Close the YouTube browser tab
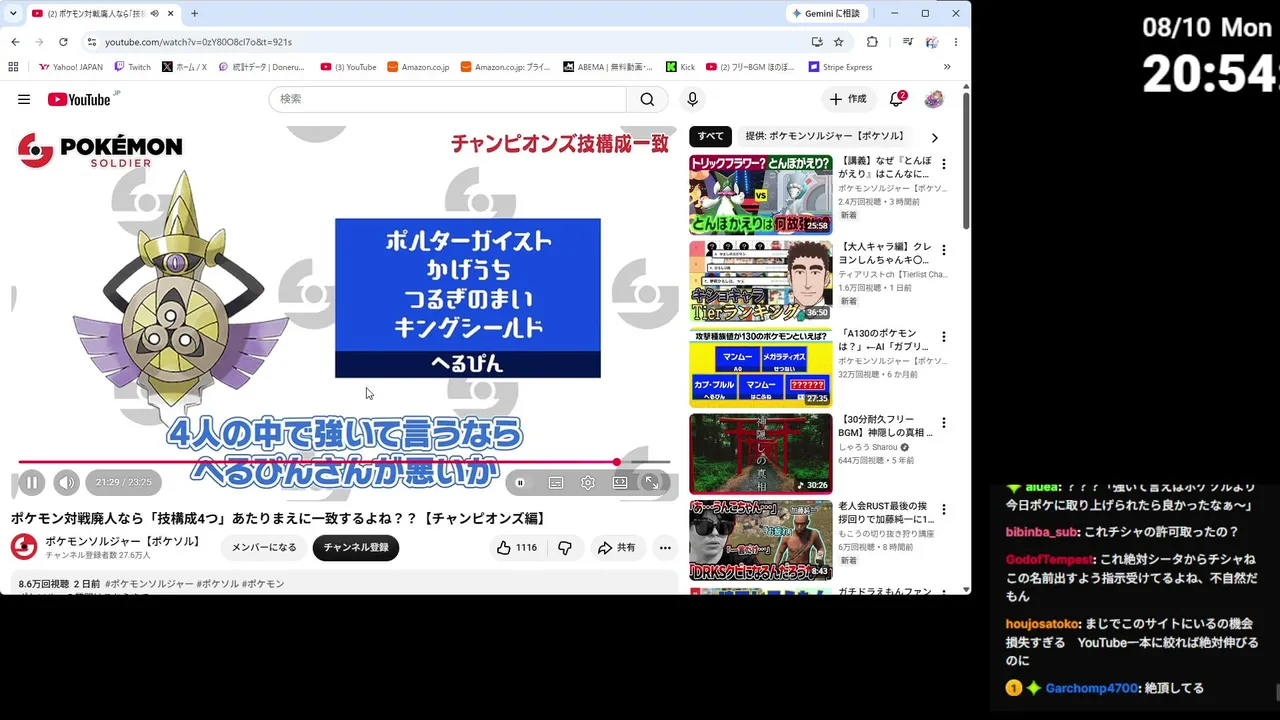This screenshot has height=720, width=1280. [171, 13]
